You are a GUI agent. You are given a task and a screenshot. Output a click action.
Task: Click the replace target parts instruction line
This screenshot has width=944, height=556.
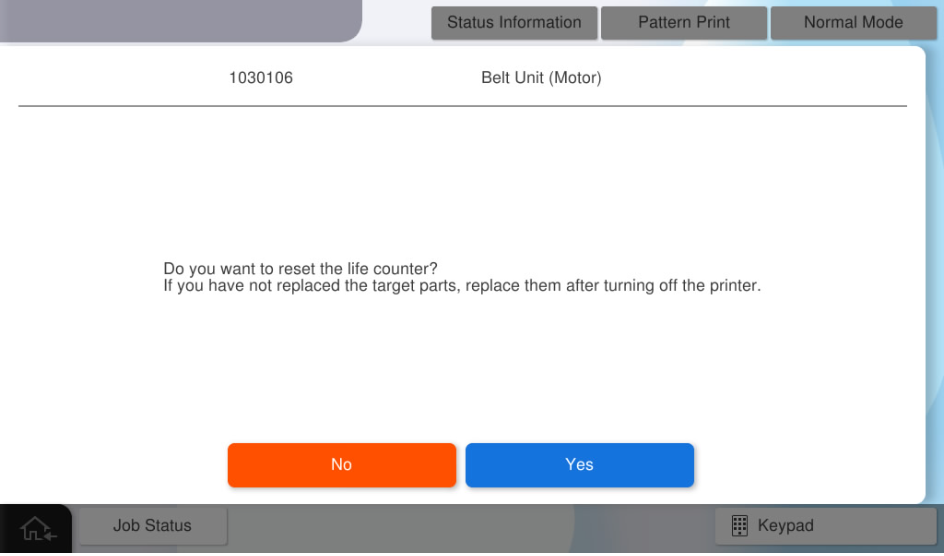click(462, 286)
